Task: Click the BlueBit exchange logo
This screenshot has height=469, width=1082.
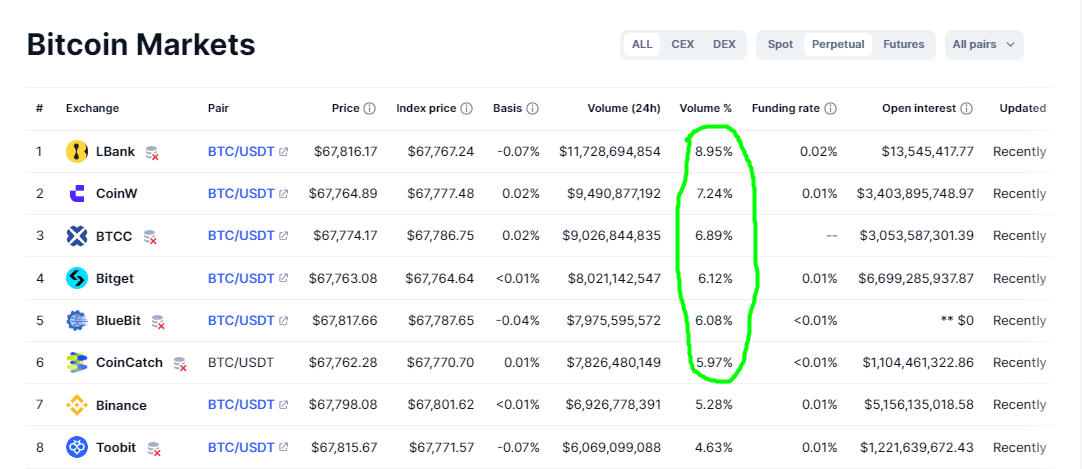Action: (77, 321)
